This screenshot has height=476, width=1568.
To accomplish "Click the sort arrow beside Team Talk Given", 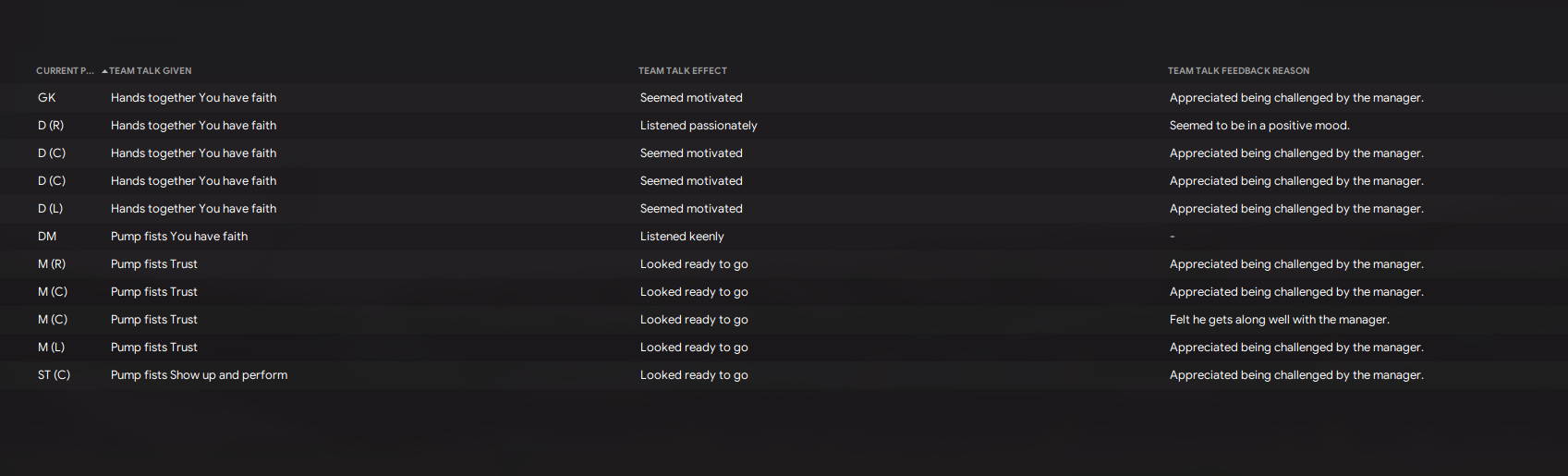I will 104,71.
